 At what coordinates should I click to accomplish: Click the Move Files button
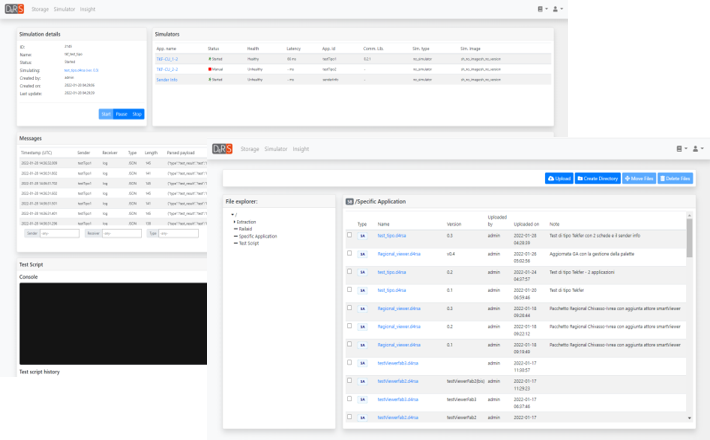point(639,178)
